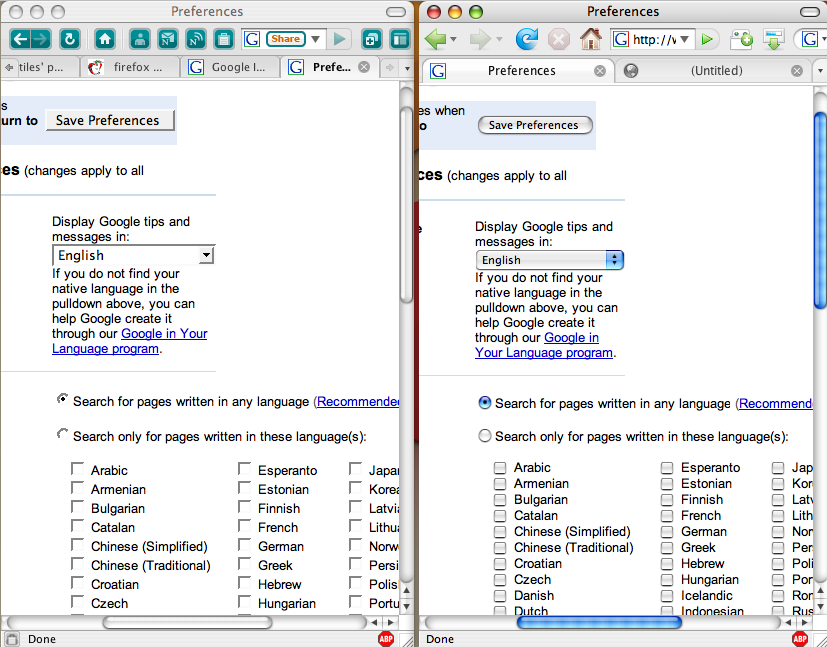Close the (Untitled) tab in the right window
Viewport: 827px width, 647px height.
(797, 71)
